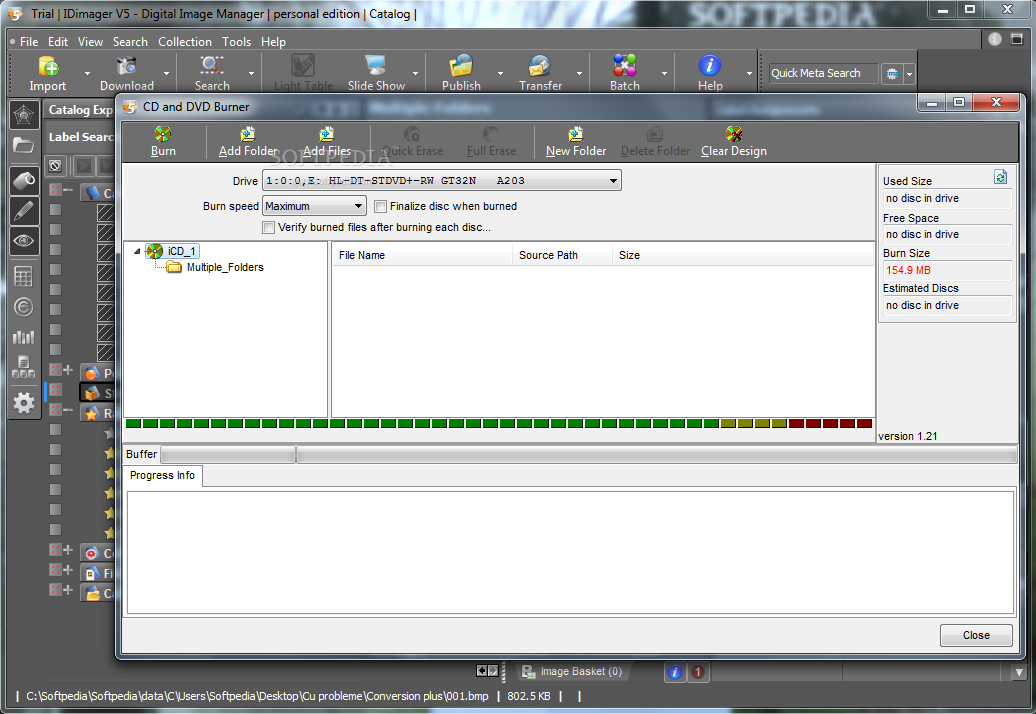Click the clear filter icon under Label Search

(56, 165)
